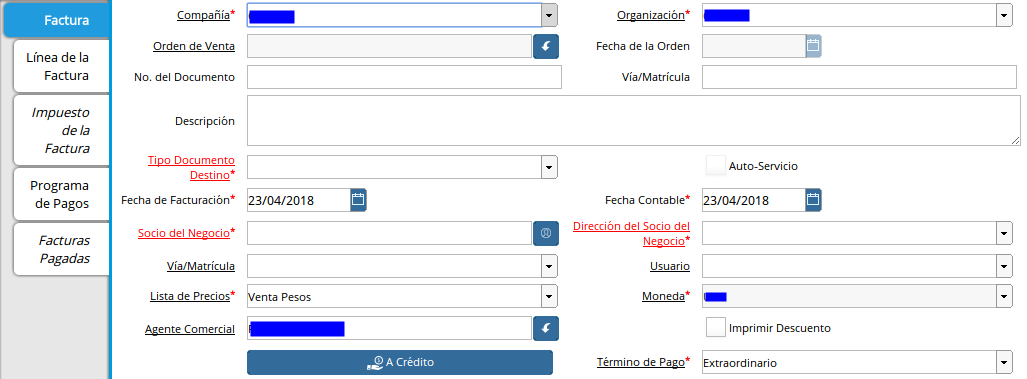Open Socio del Negocio search icon
The width and height of the screenshot is (1027, 379).
coord(546,233)
